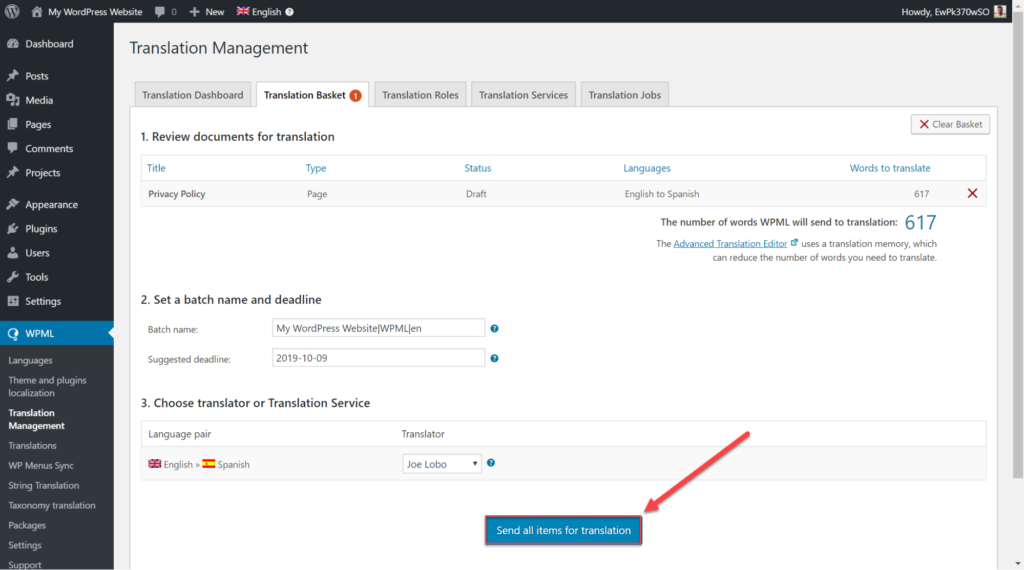The height and width of the screenshot is (570, 1024).
Task: Open Taxonomy translation submenu item
Action: tap(52, 505)
